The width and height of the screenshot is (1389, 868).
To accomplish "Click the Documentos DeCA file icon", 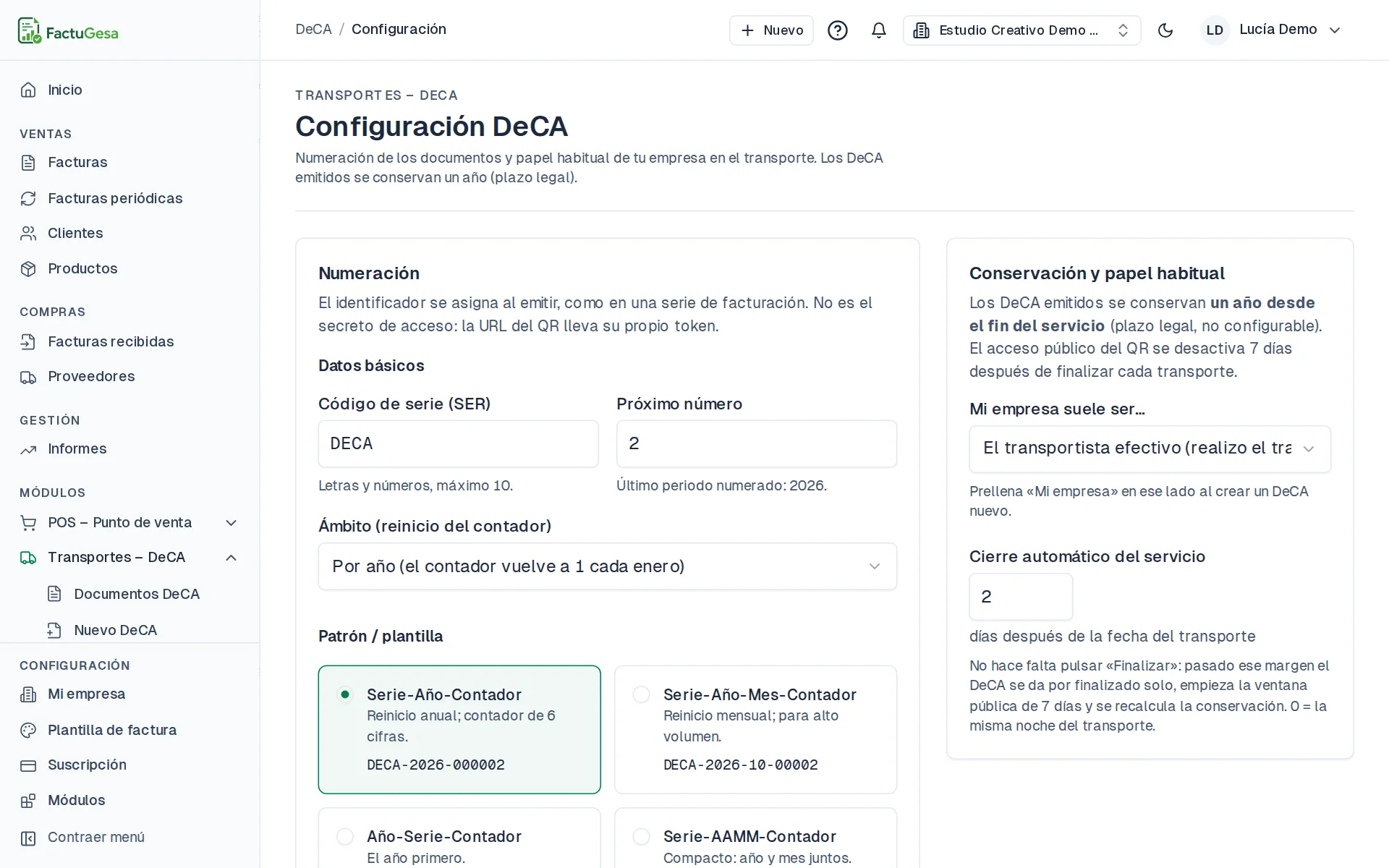I will pyautogui.click(x=54, y=594).
